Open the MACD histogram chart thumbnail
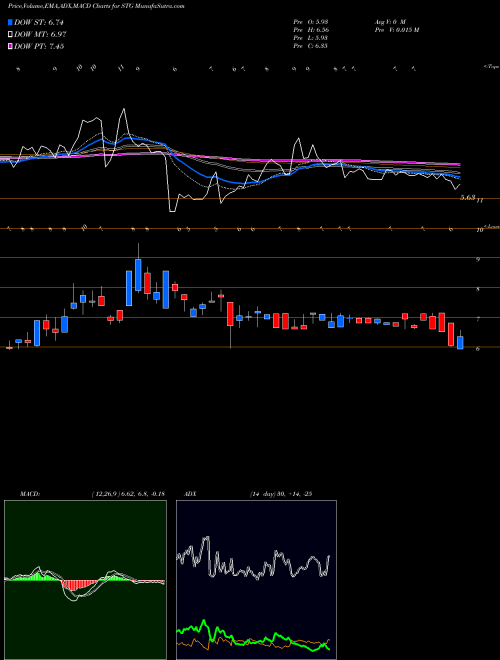The width and height of the screenshot is (500, 660). click(x=85, y=580)
